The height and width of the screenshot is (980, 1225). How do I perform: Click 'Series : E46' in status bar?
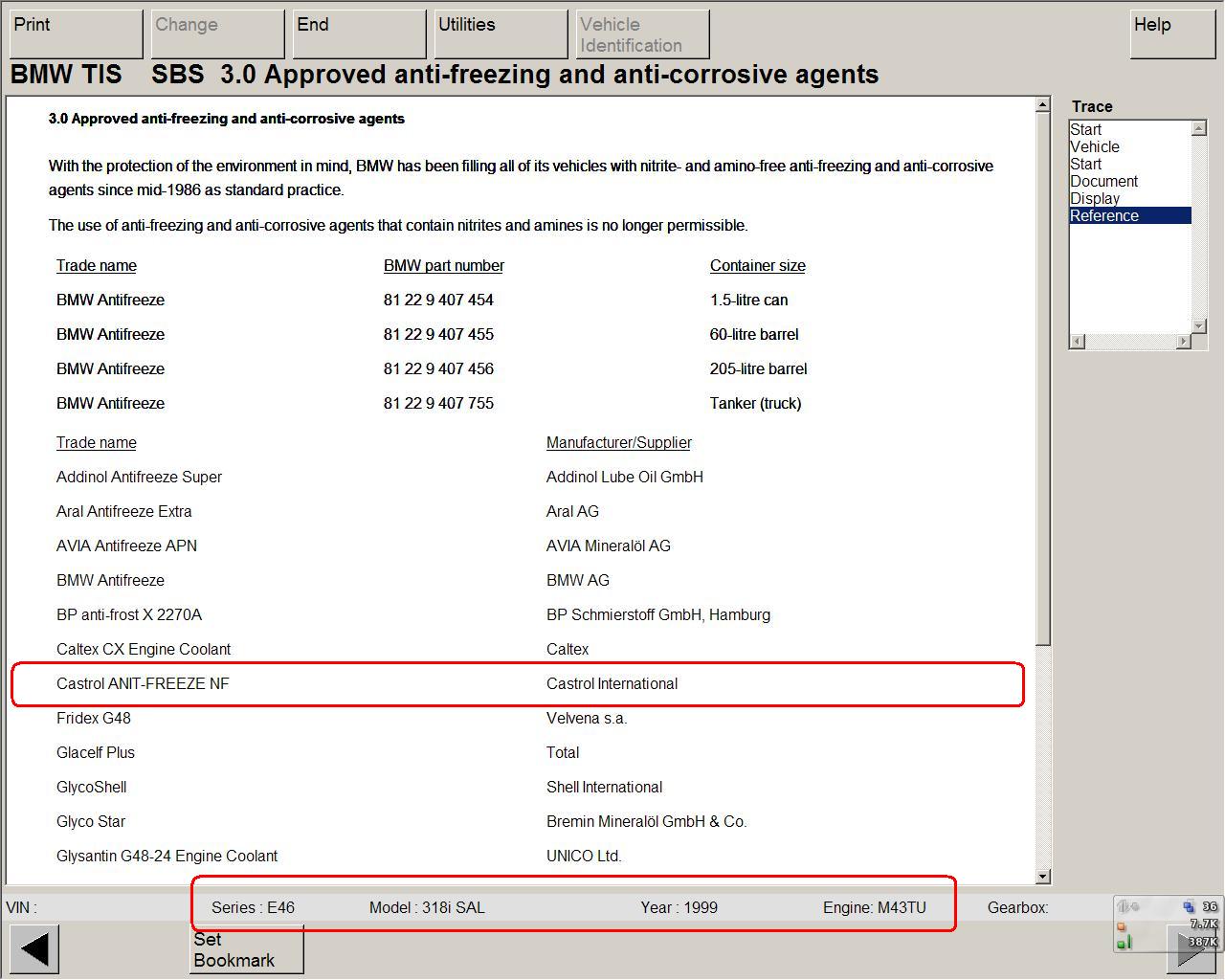[x=253, y=907]
